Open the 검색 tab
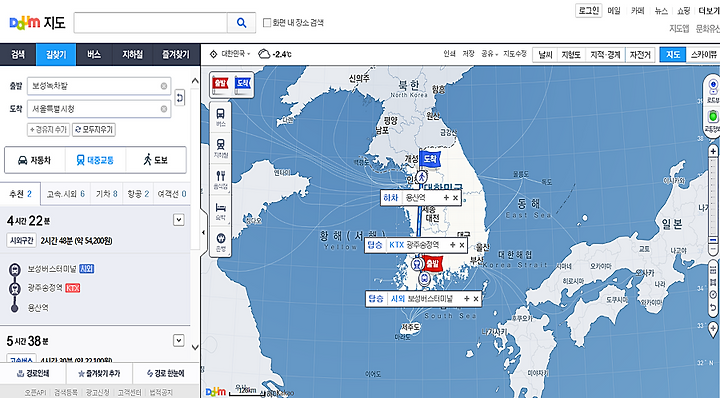The width and height of the screenshot is (720, 398). click(x=18, y=55)
